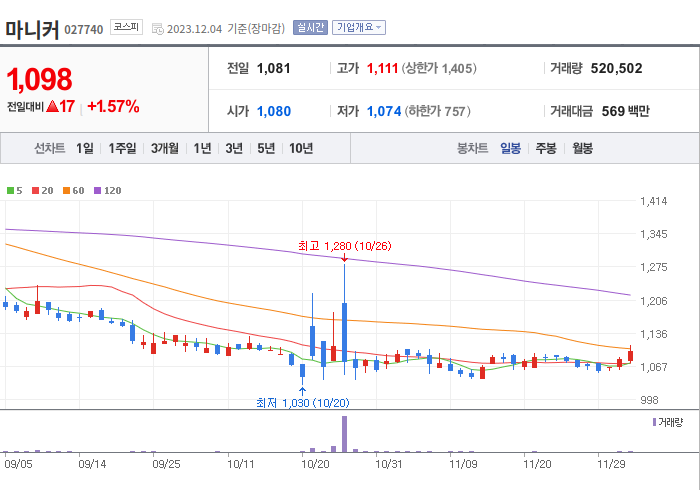700x490 pixels.
Task: Click the 998 price axis label
Action: tap(649, 400)
